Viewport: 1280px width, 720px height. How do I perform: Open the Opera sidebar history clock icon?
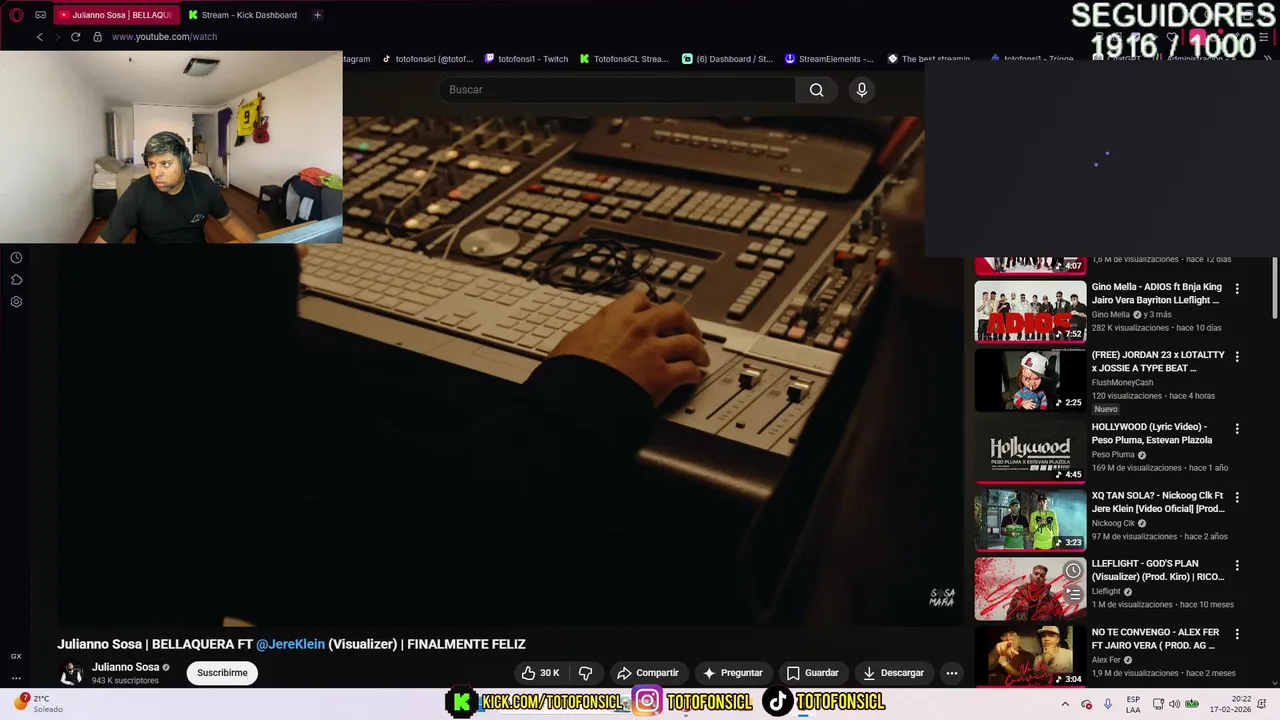[x=16, y=258]
